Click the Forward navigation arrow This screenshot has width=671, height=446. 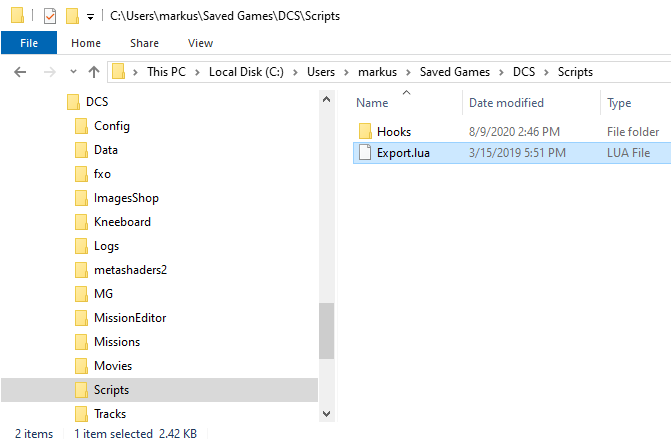click(50, 72)
